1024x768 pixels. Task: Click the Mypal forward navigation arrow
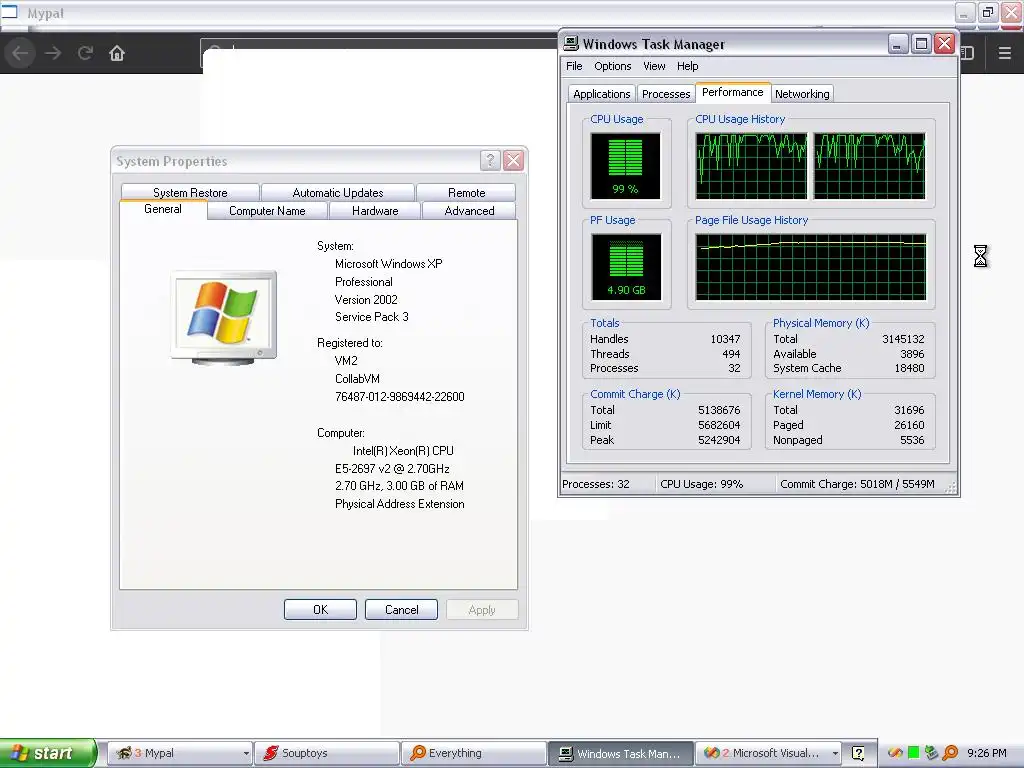pos(53,53)
